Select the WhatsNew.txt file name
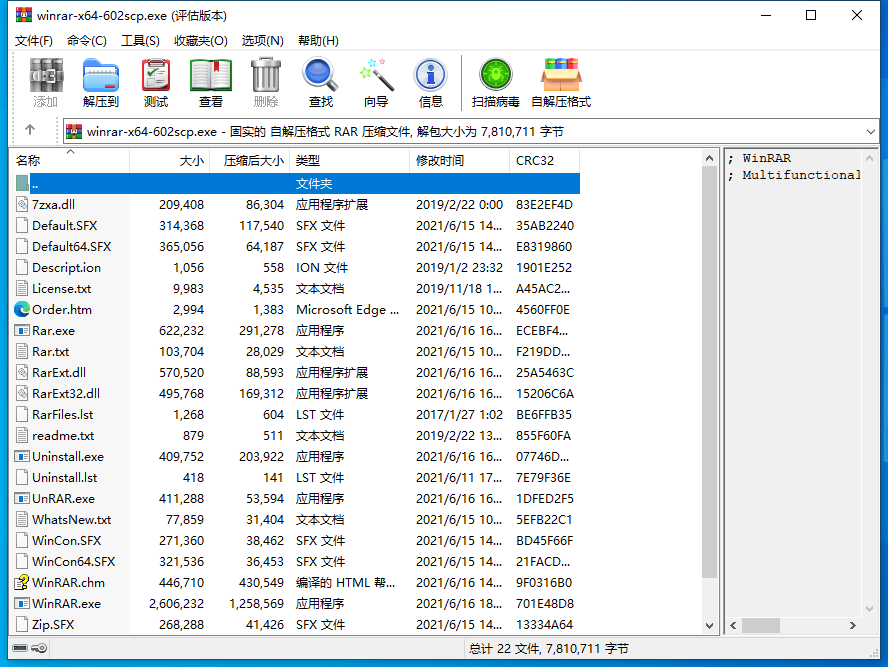This screenshot has width=888, height=667. (x=71, y=519)
